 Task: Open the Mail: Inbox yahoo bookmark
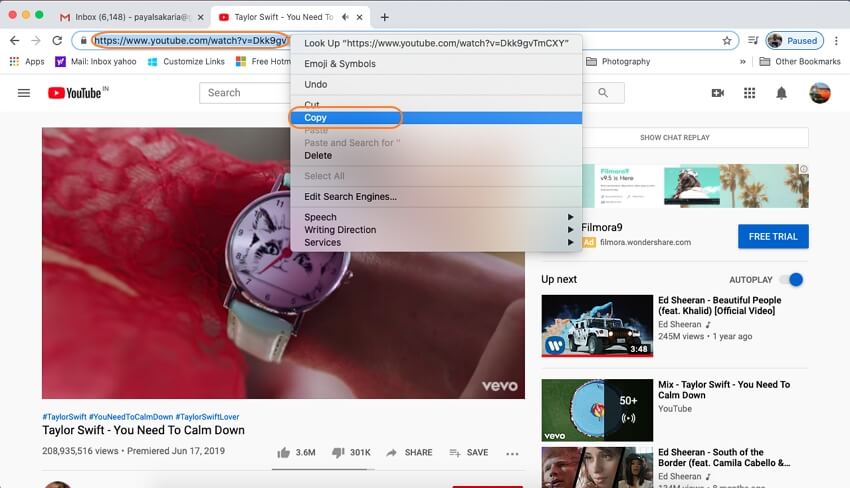(96, 61)
